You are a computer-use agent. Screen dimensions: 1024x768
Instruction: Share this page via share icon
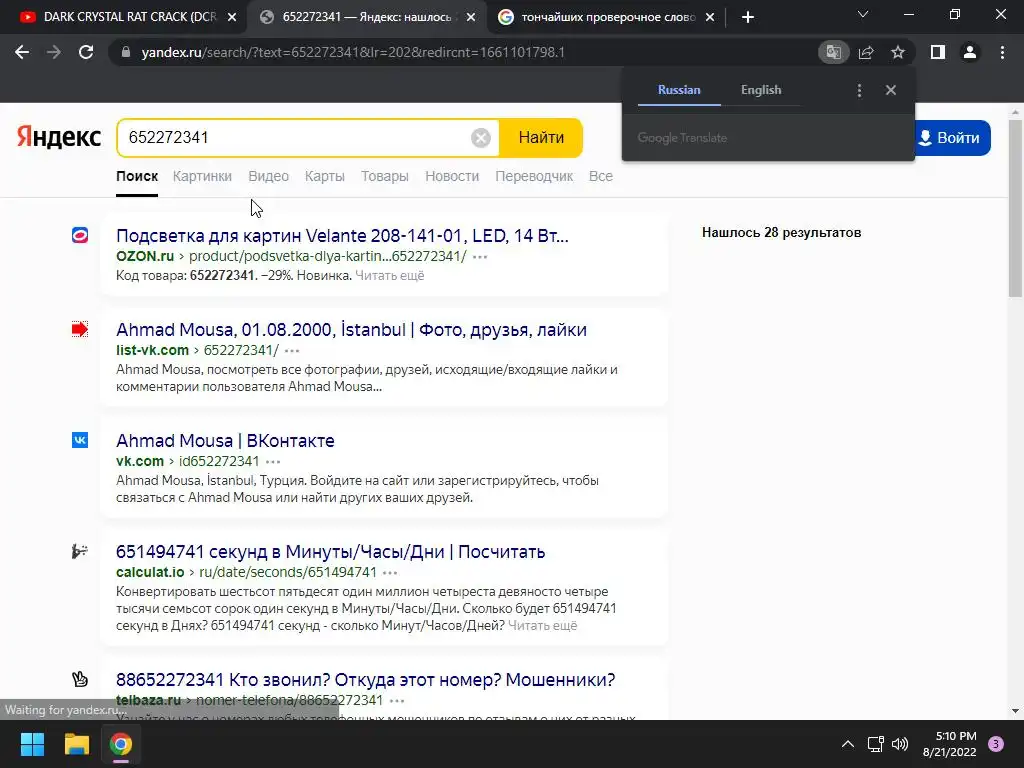click(866, 52)
